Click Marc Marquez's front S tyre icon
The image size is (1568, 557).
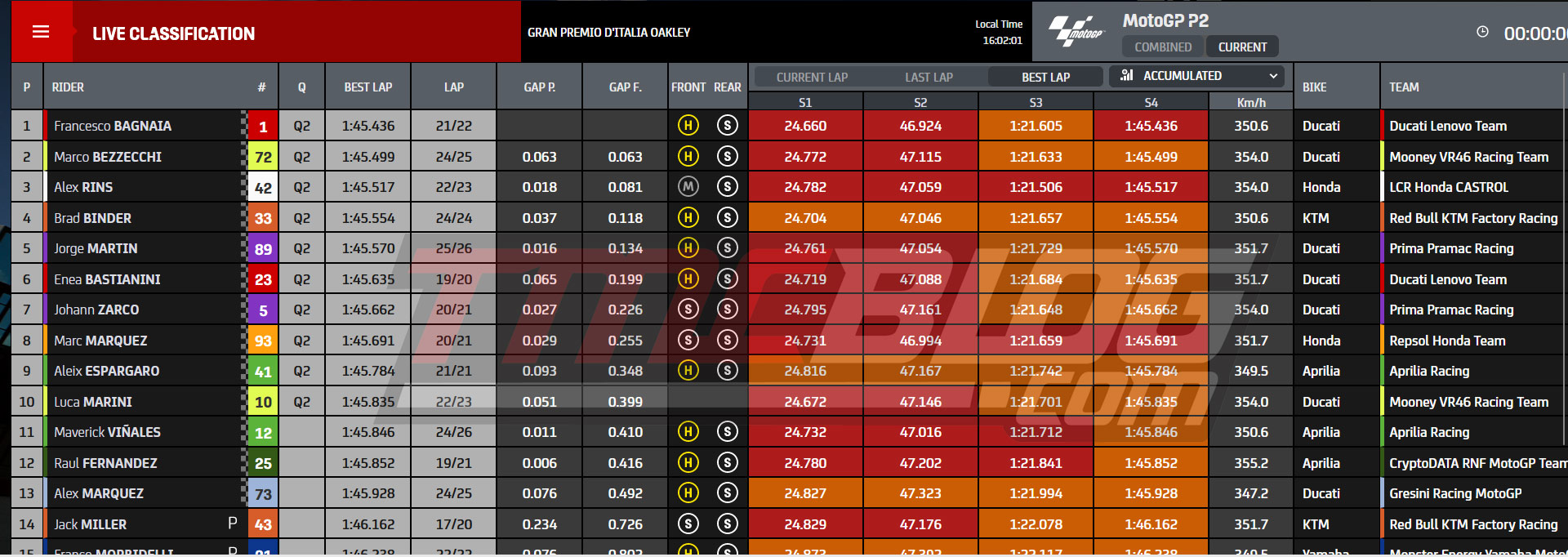click(688, 340)
